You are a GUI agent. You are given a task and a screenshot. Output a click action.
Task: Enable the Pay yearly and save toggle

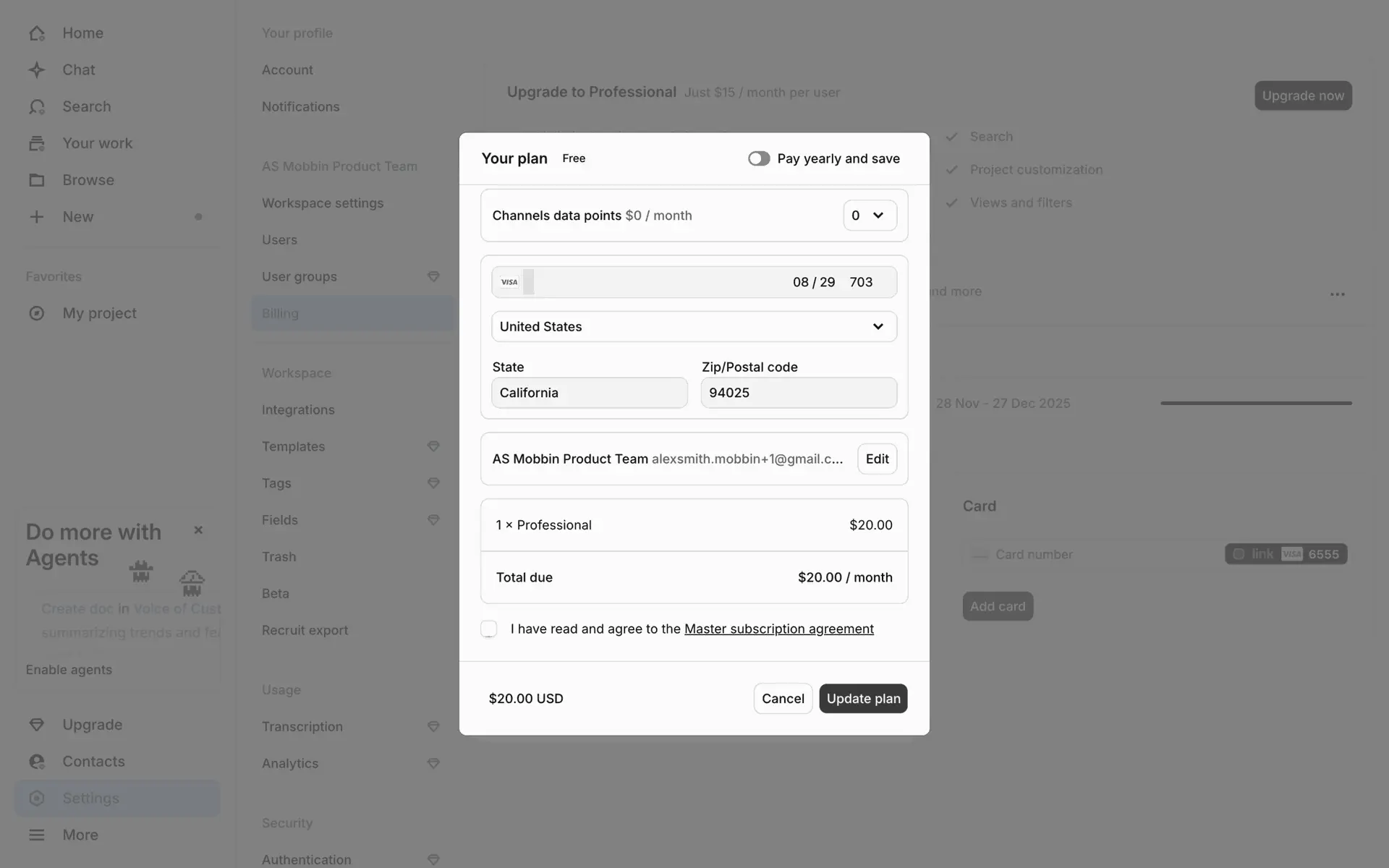tap(759, 158)
